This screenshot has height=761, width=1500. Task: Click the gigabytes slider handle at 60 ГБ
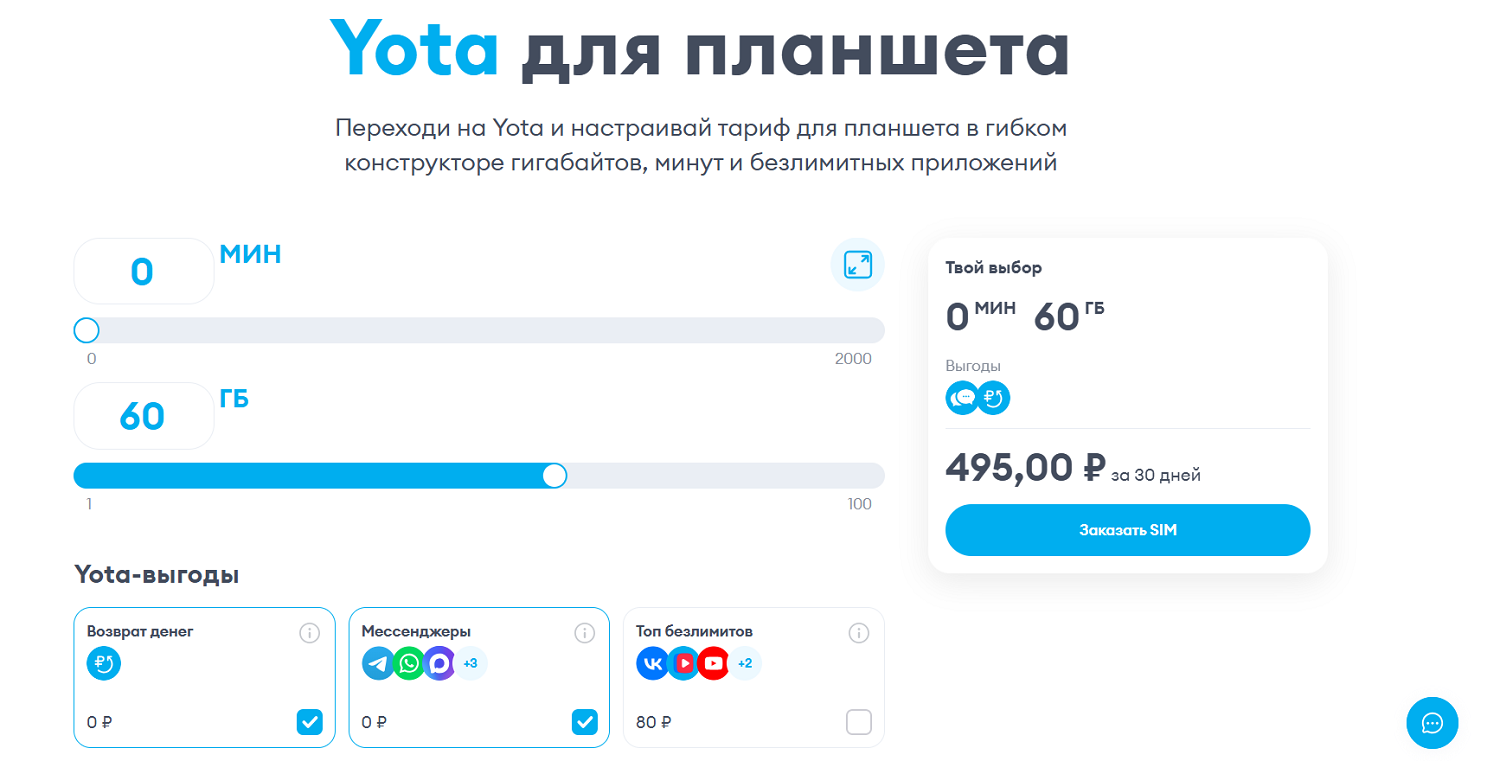tap(555, 476)
